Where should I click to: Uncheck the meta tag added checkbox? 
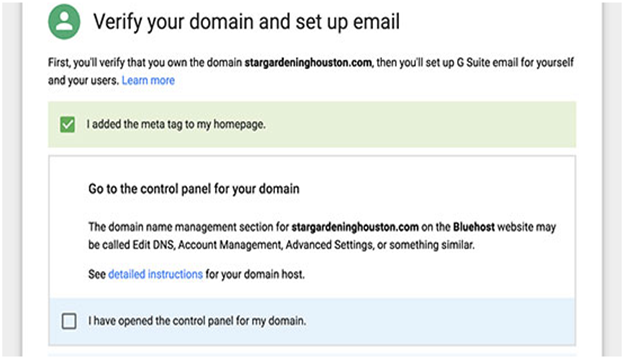(x=68, y=125)
